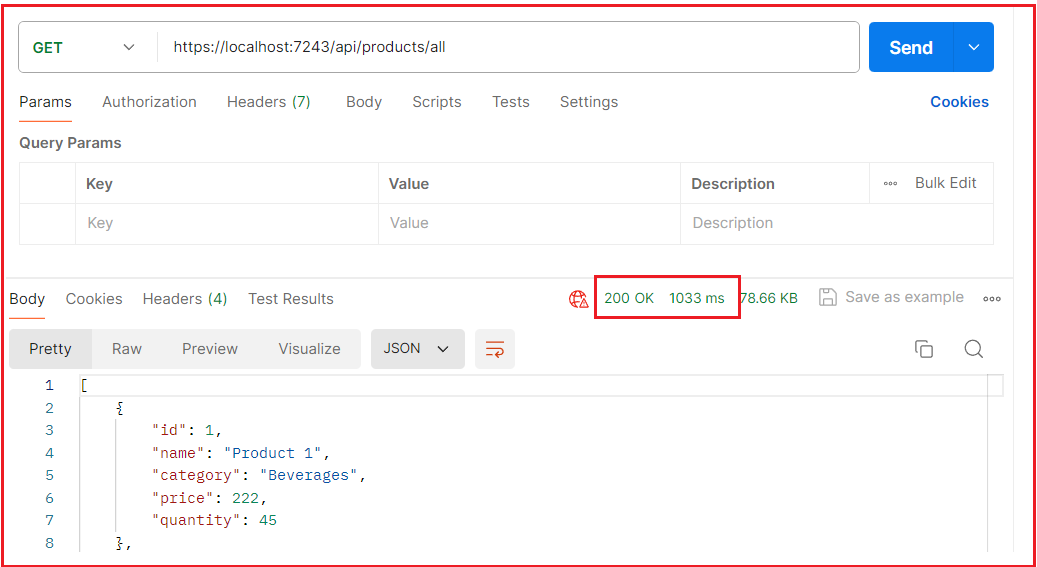This screenshot has width=1037, height=567.
Task: Click the Save as example disk icon
Action: tap(828, 297)
